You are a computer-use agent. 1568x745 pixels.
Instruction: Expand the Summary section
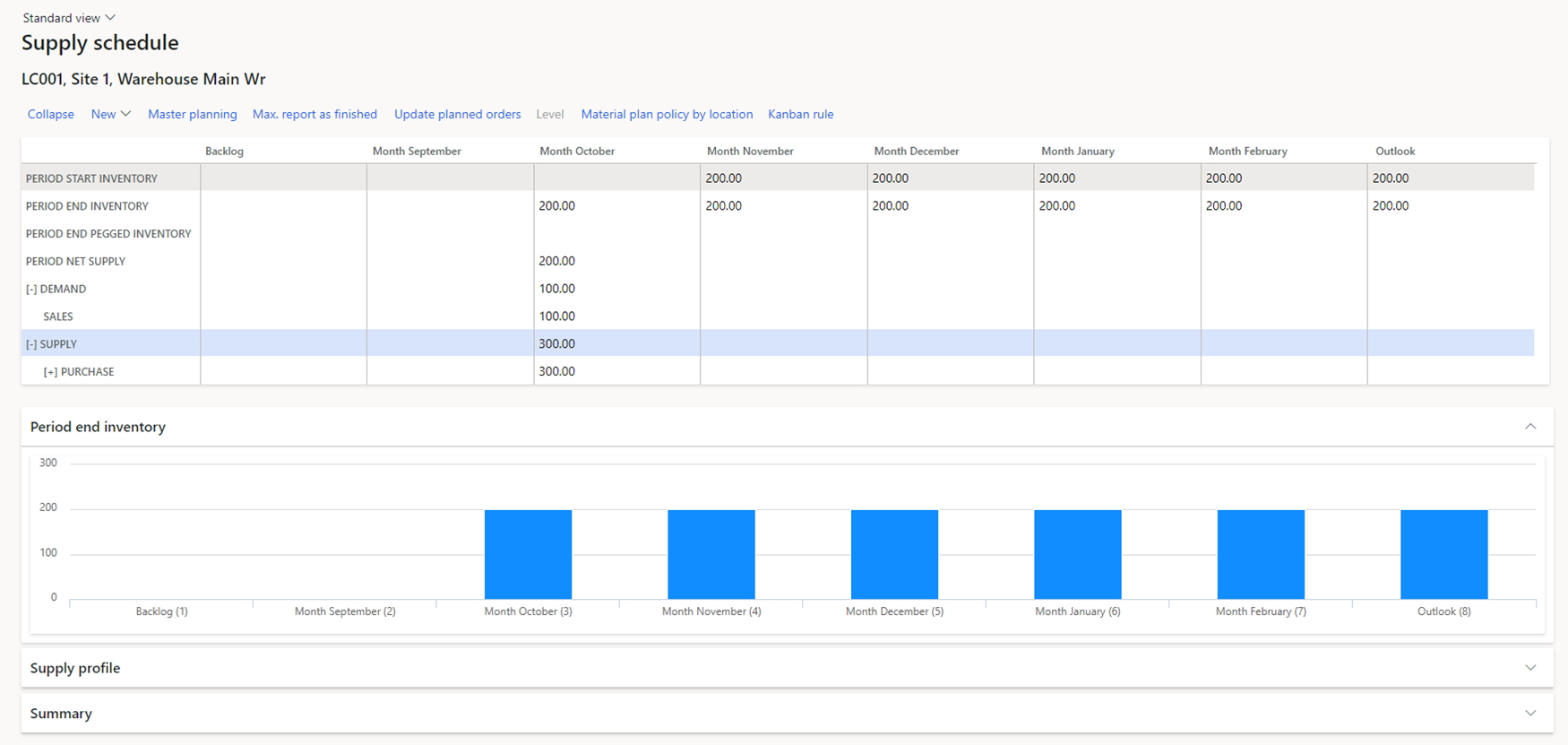point(1530,714)
